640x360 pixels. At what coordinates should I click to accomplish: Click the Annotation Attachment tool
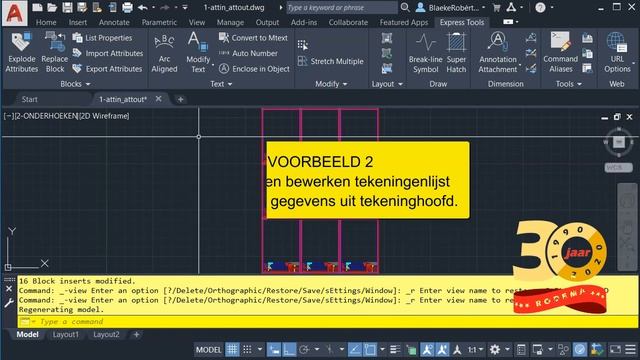[498, 53]
